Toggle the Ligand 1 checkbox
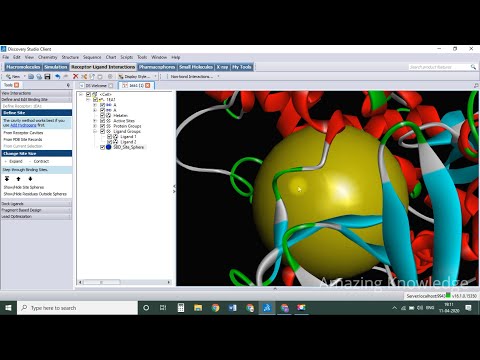Screen dimensions: 480x360 (x=109, y=137)
